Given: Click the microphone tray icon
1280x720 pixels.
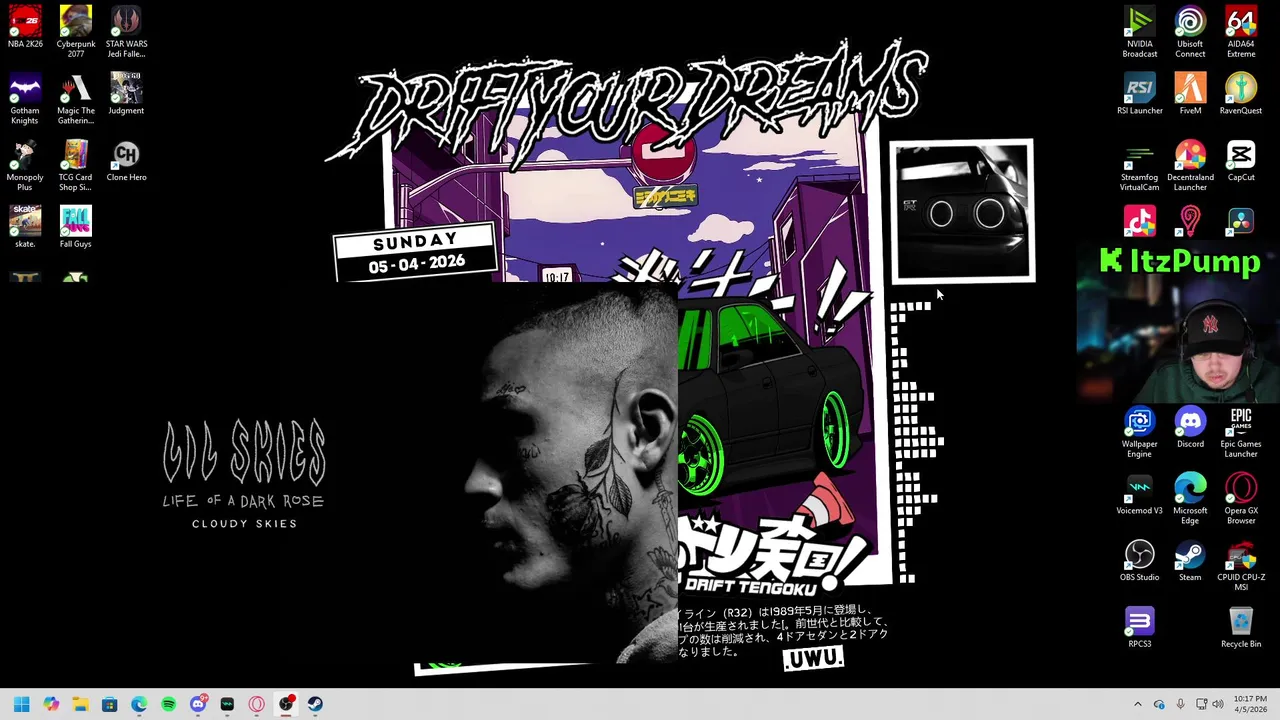Looking at the screenshot, I should click(x=1180, y=704).
